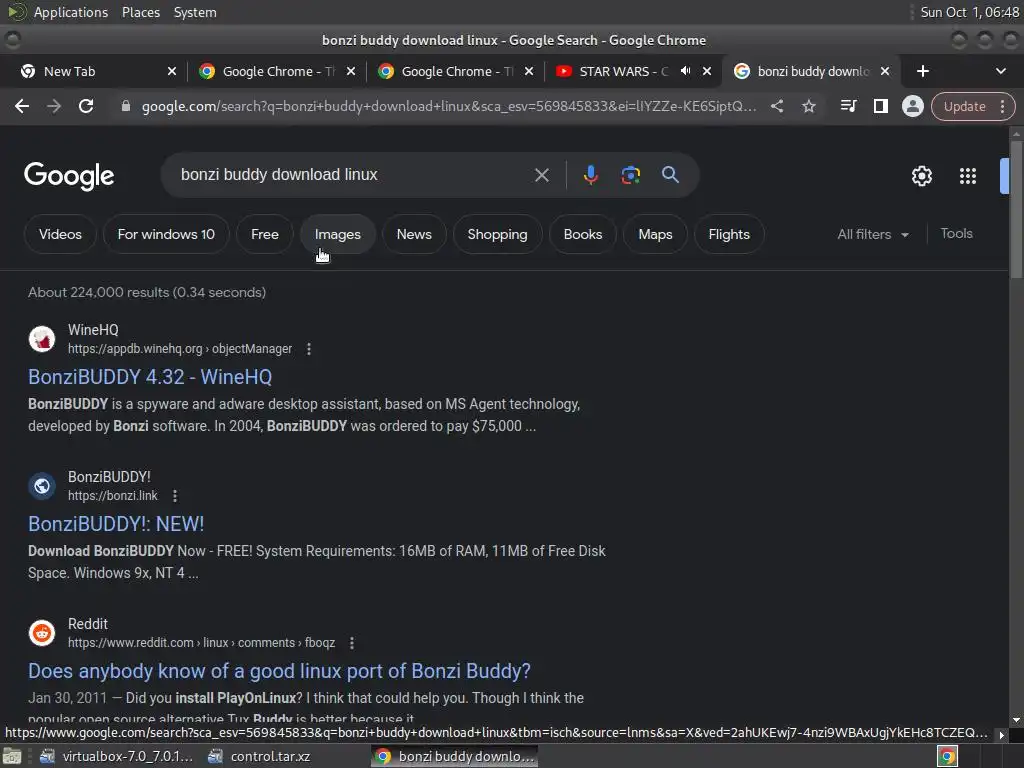Submit search with magnifier icon

670,175
